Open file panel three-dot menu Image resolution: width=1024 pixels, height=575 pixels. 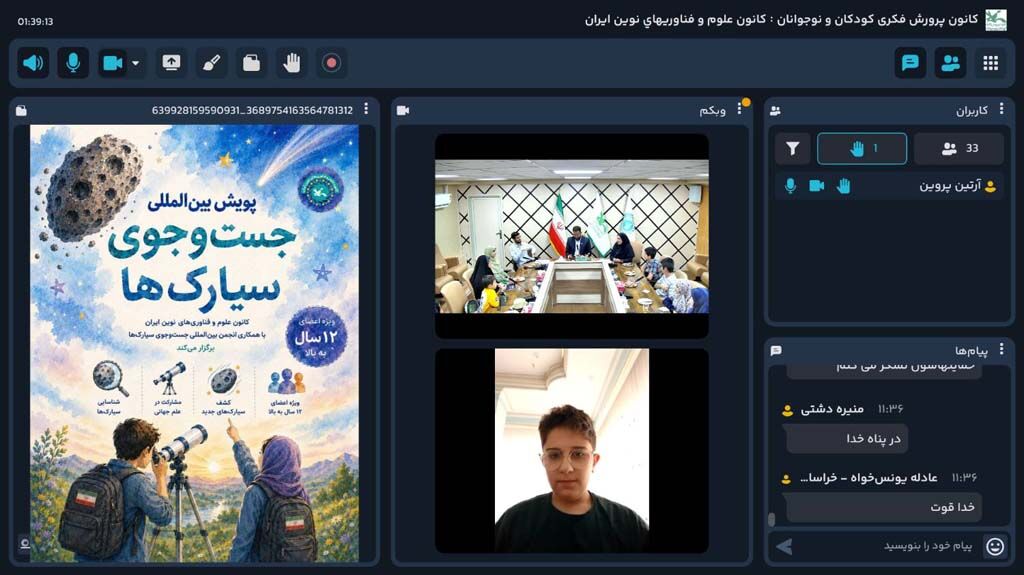pos(366,109)
